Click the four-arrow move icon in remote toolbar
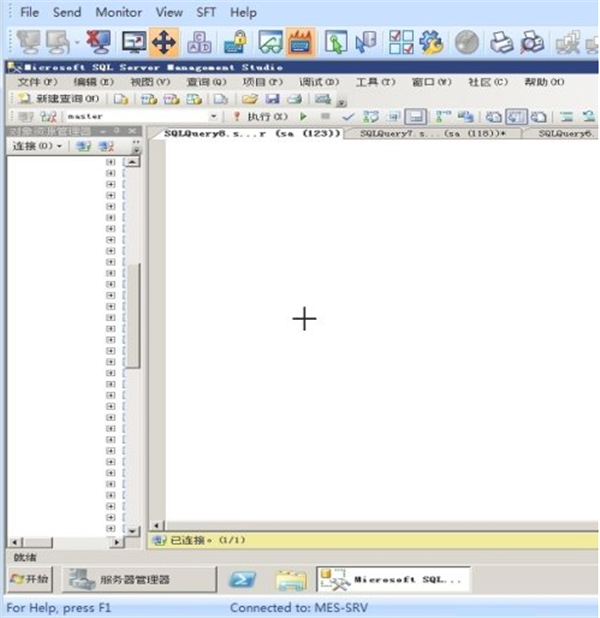This screenshot has width=600, height=618. (165, 42)
